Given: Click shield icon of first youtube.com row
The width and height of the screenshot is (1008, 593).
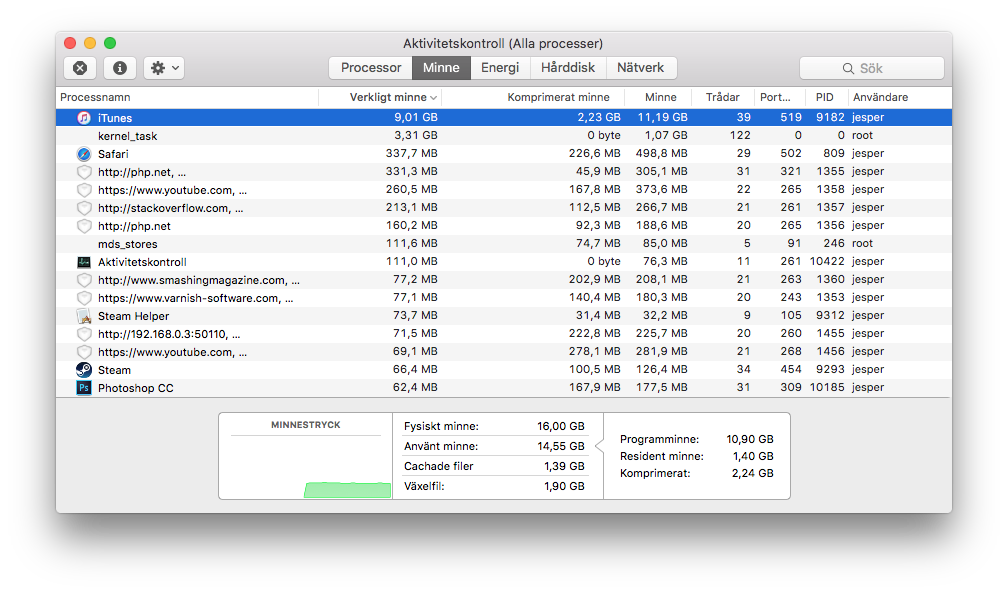Looking at the screenshot, I should coord(84,190).
